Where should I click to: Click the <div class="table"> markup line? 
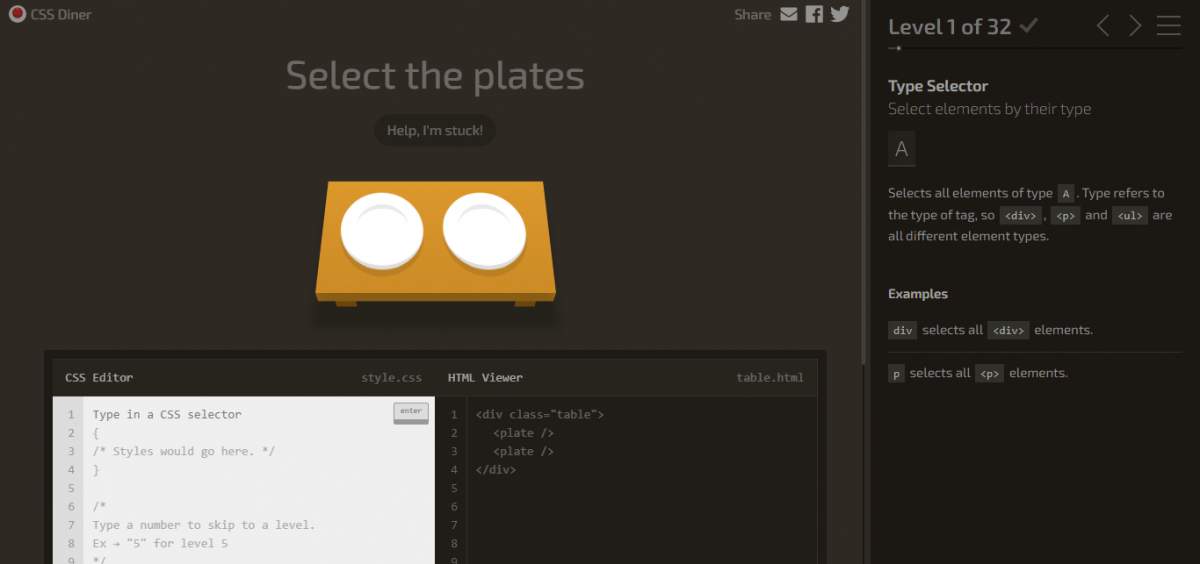tap(540, 414)
